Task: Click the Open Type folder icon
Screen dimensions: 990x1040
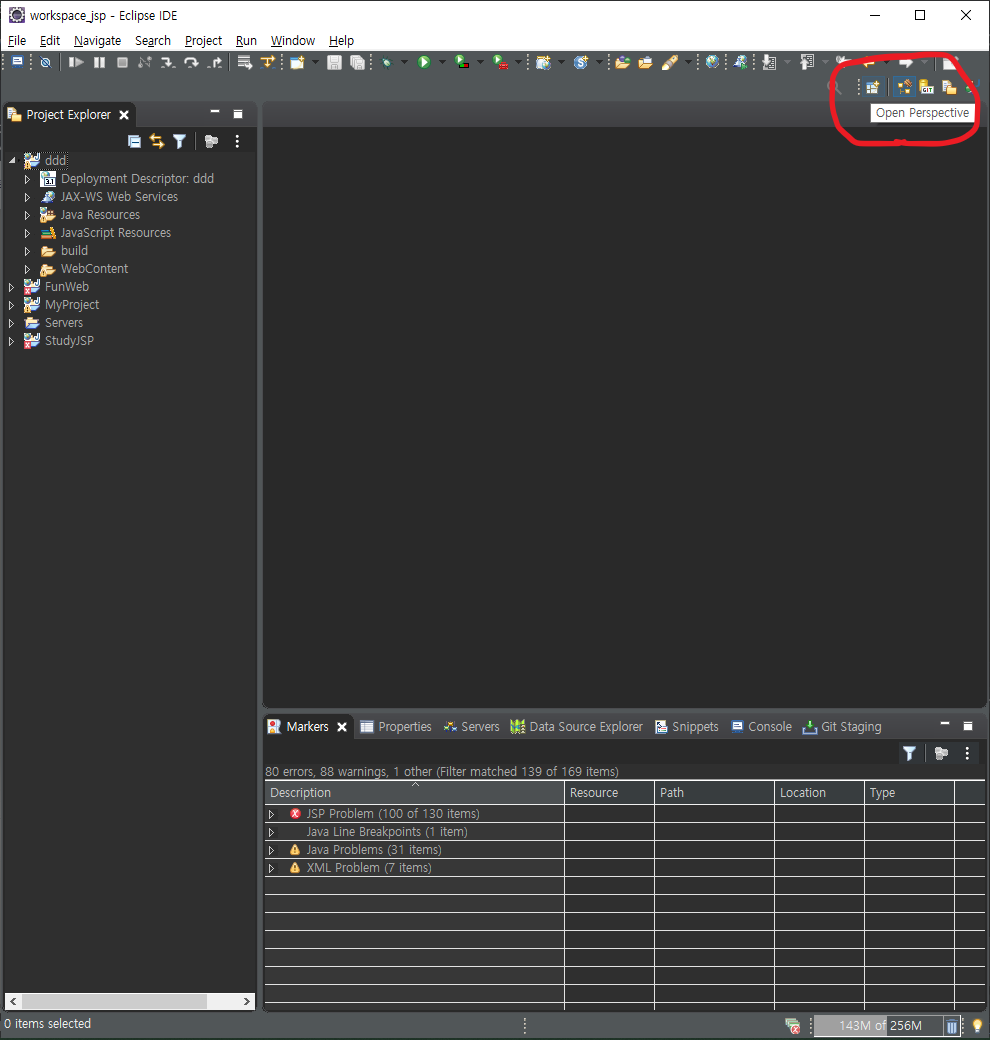Action: coord(622,62)
